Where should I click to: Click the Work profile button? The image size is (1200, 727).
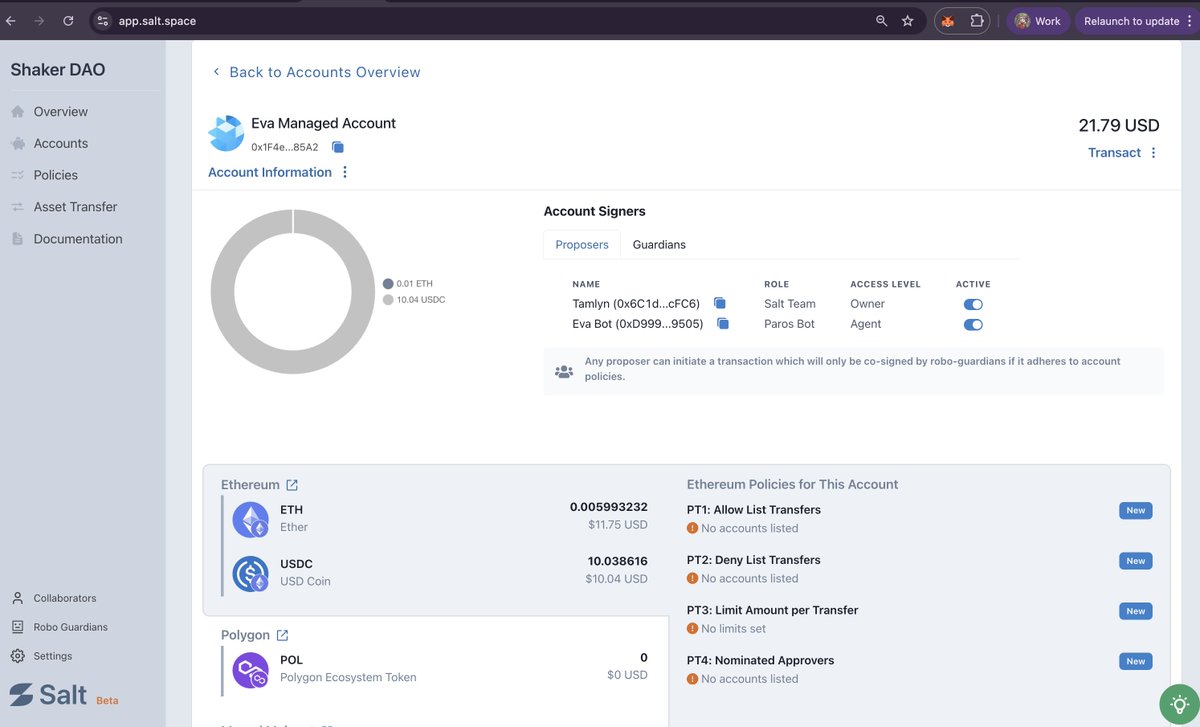click(1037, 21)
